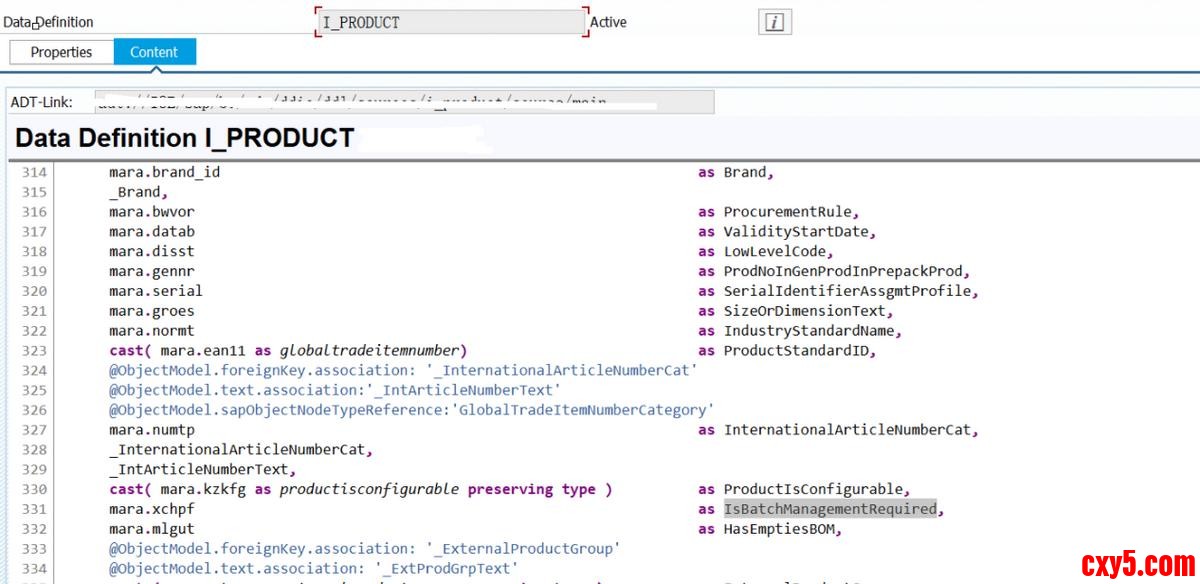
Task: Click the InternationalArticleNumberCat alias on line 327
Action: tap(848, 430)
